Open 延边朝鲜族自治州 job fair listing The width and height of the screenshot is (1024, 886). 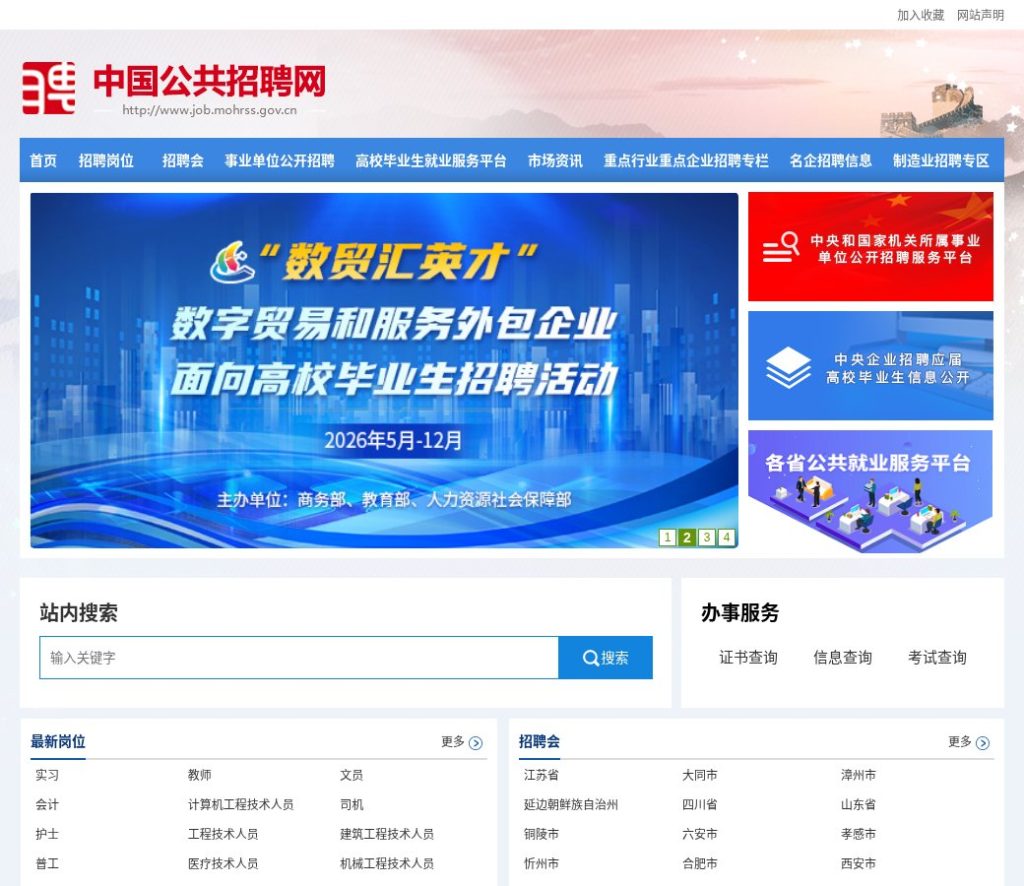point(571,804)
